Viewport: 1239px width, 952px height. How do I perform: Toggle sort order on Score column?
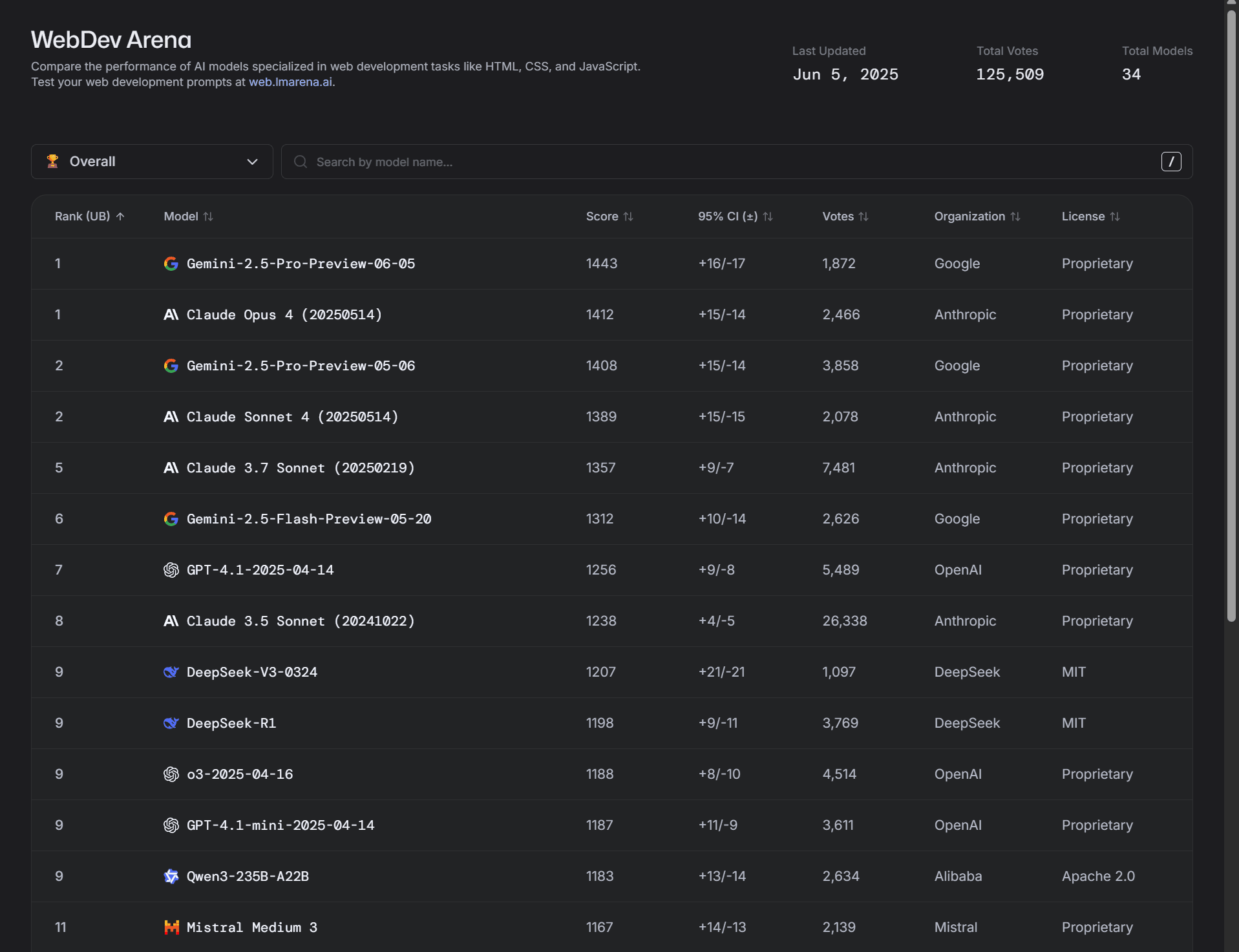609,217
